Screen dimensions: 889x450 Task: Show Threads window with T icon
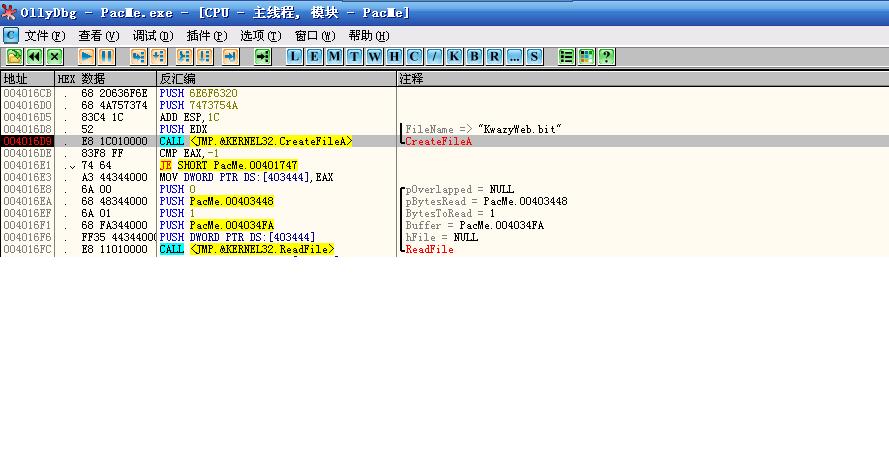point(354,56)
